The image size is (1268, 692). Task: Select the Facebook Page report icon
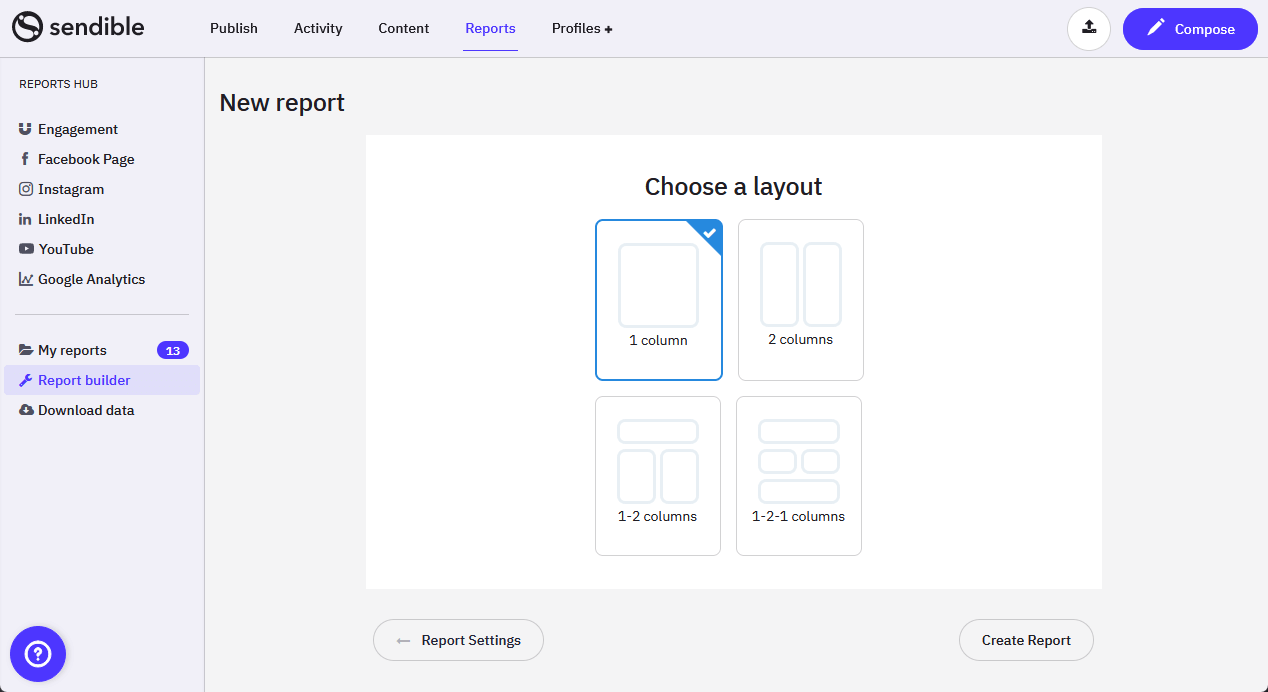[24, 159]
